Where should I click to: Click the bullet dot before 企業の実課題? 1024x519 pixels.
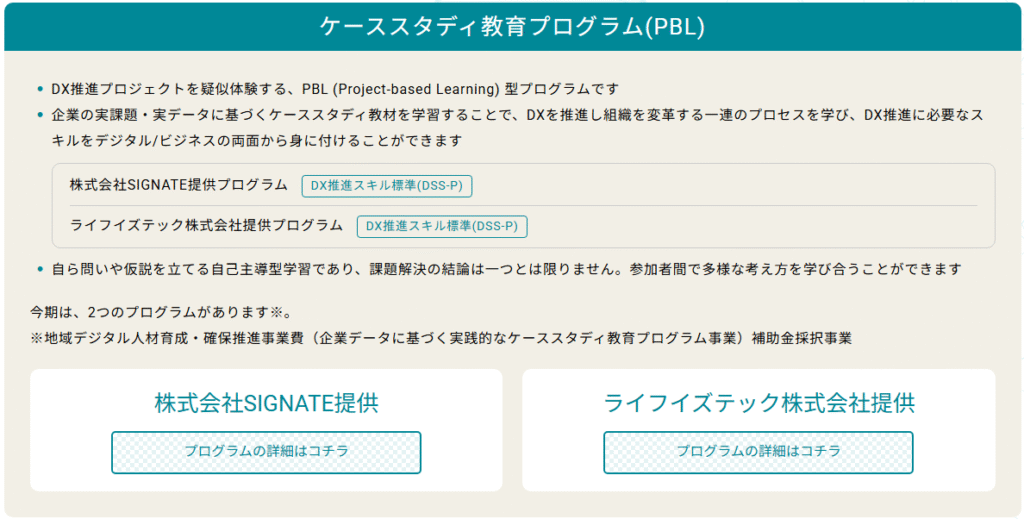(x=40, y=116)
